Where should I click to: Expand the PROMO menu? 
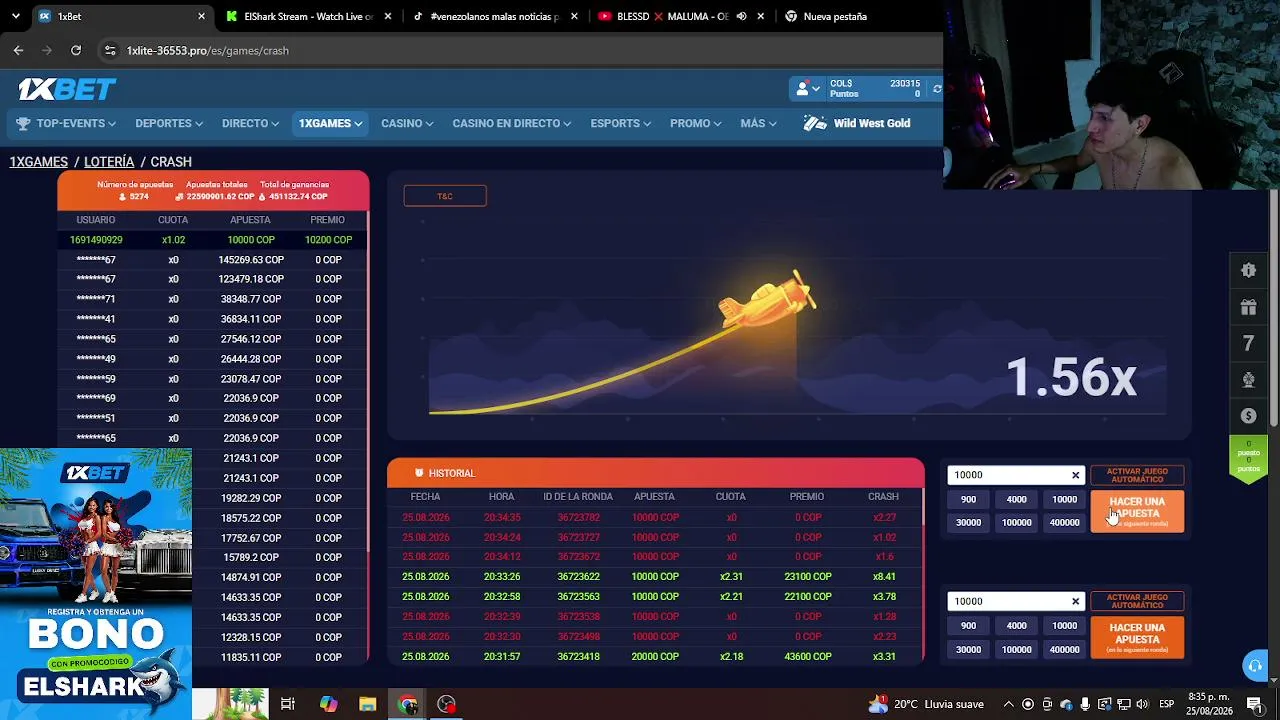click(x=696, y=123)
